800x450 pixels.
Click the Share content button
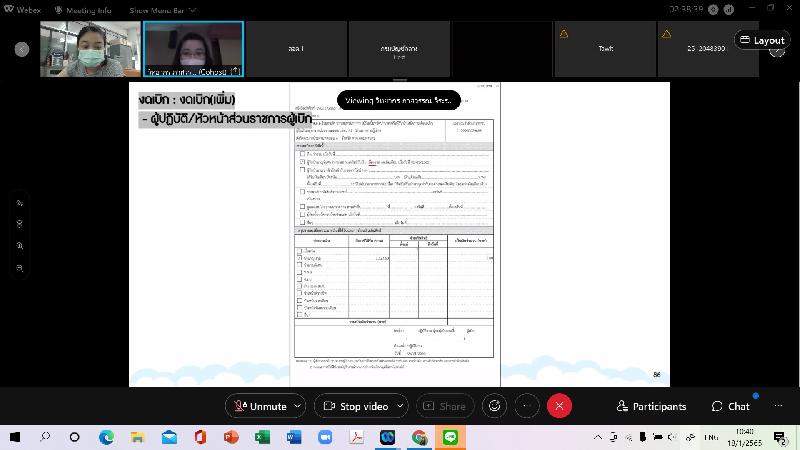pos(445,406)
